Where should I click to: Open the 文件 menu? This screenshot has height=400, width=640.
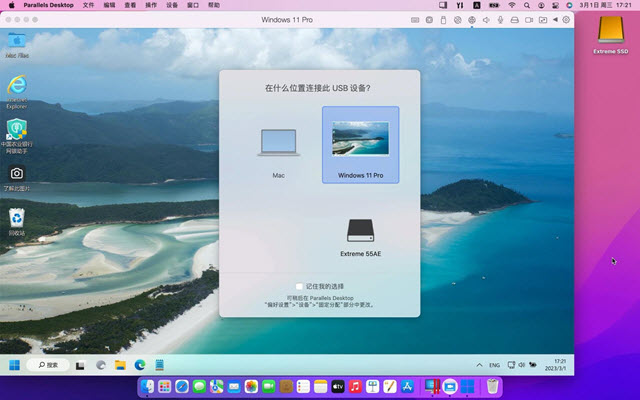(88, 5)
